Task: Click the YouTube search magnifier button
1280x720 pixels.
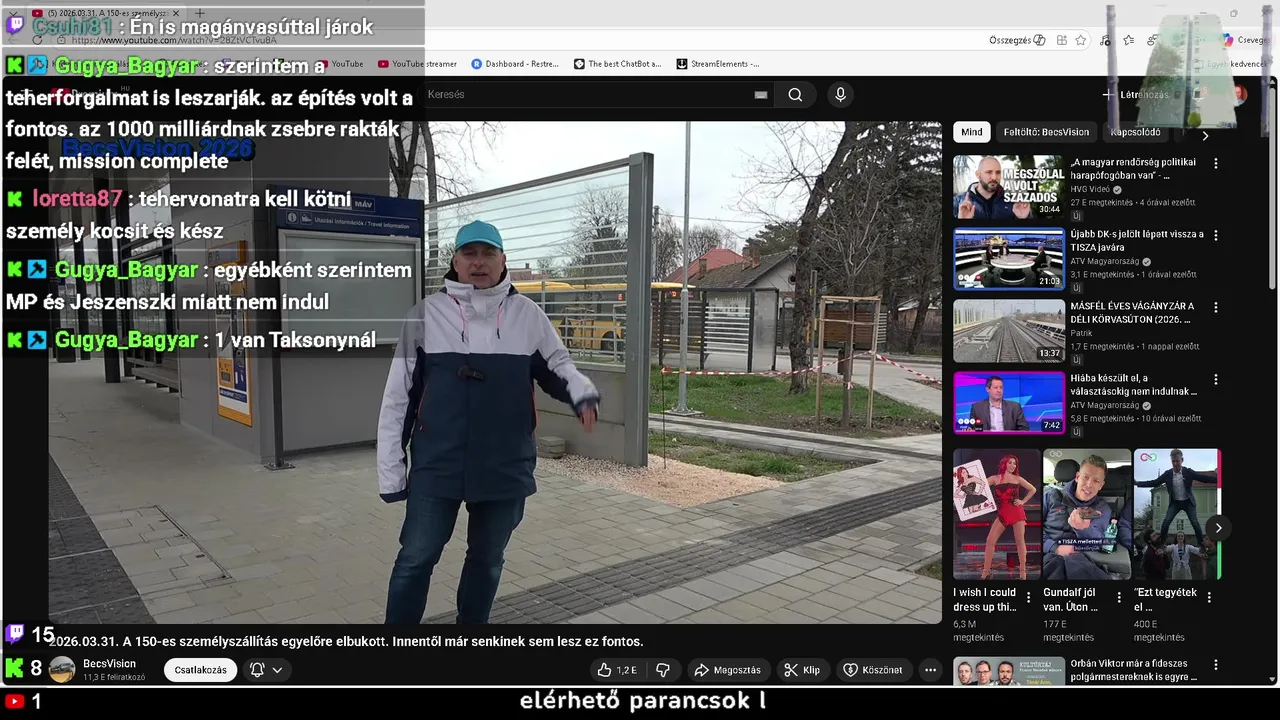Action: [x=795, y=94]
